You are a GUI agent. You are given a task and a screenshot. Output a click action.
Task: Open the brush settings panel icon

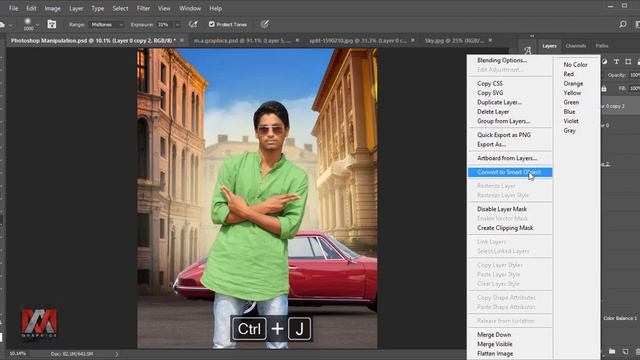(52, 24)
